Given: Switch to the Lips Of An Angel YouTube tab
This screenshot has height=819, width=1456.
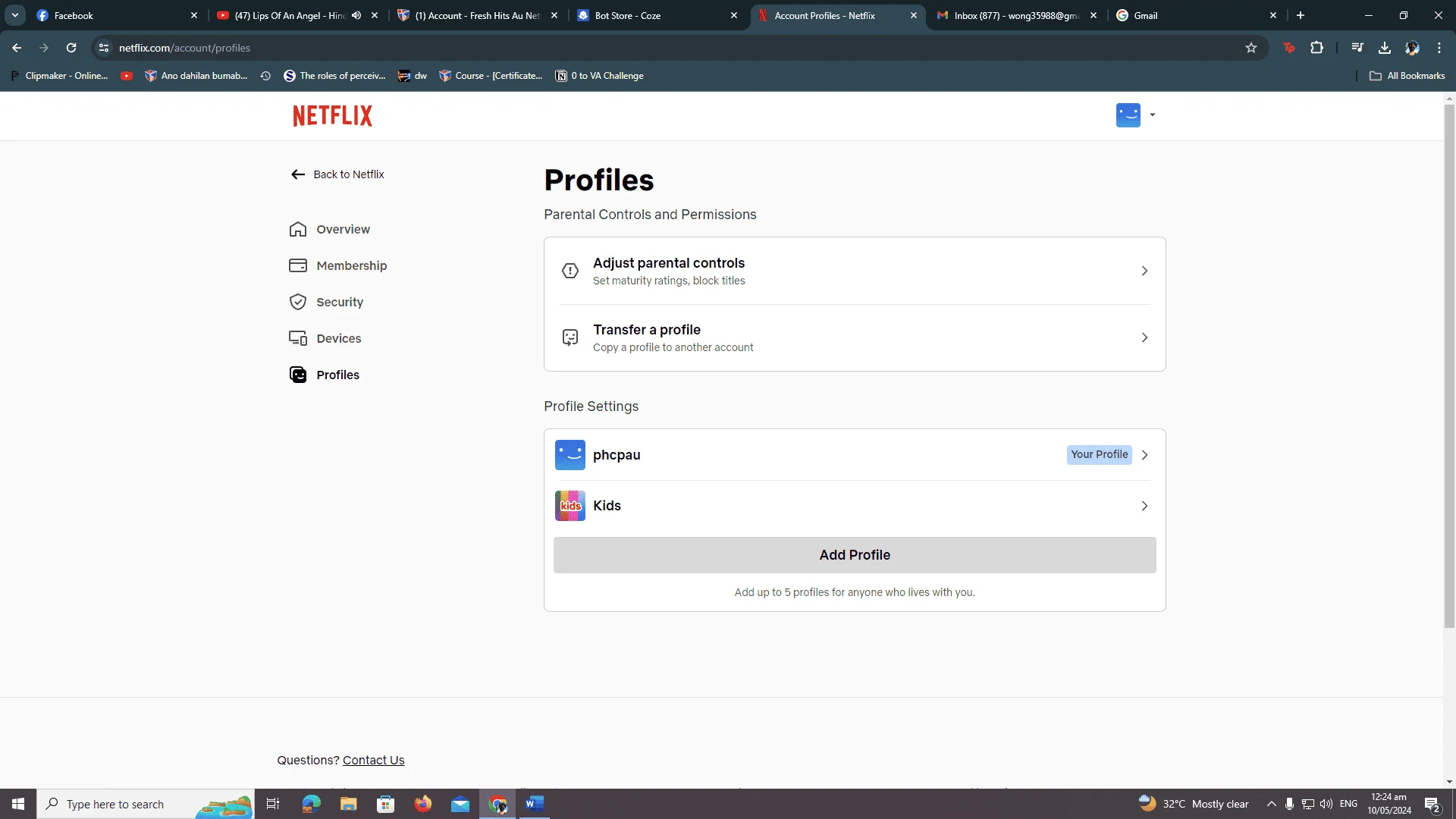Looking at the screenshot, I should tap(288, 15).
